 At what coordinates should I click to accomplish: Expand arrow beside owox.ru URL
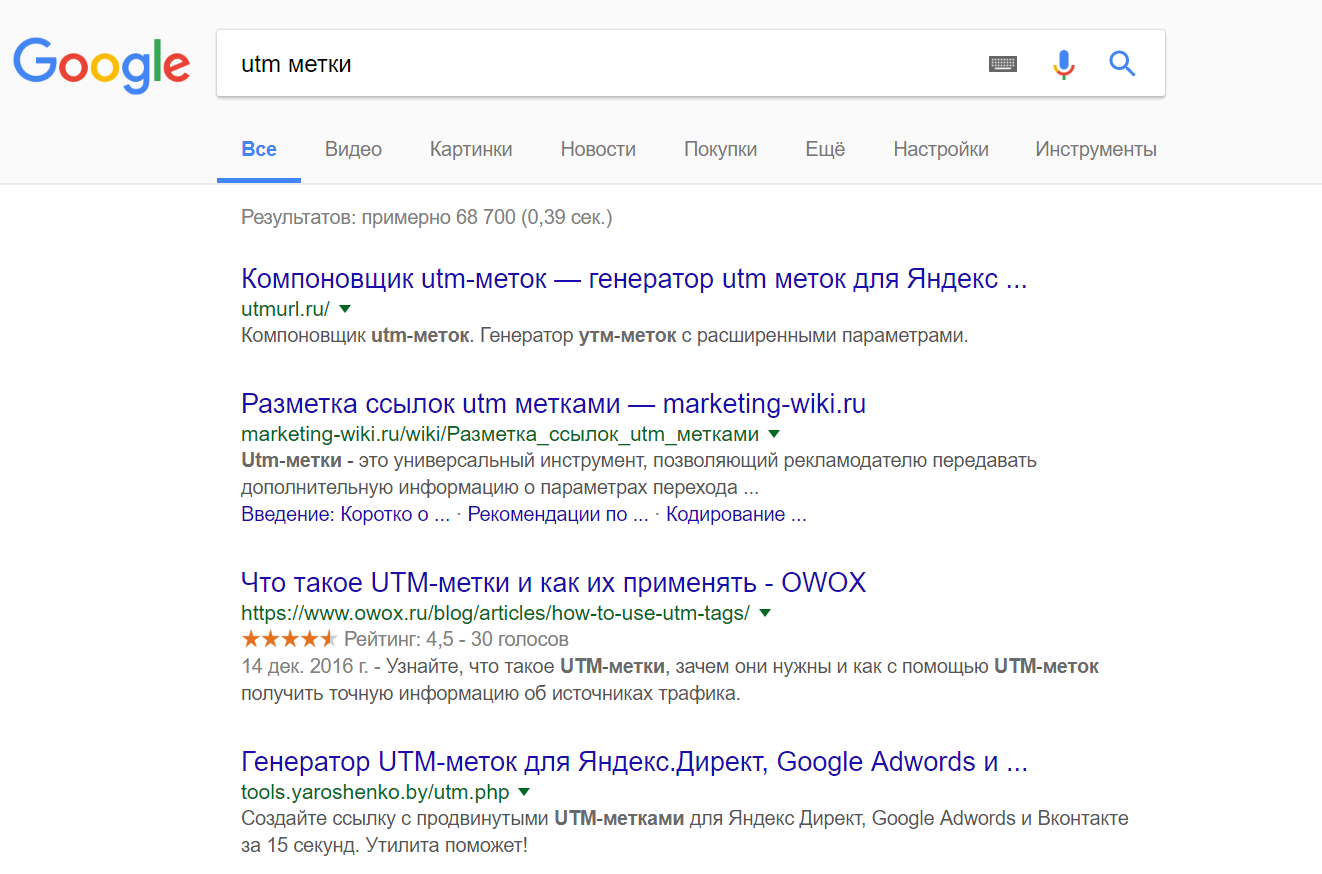pos(765,612)
